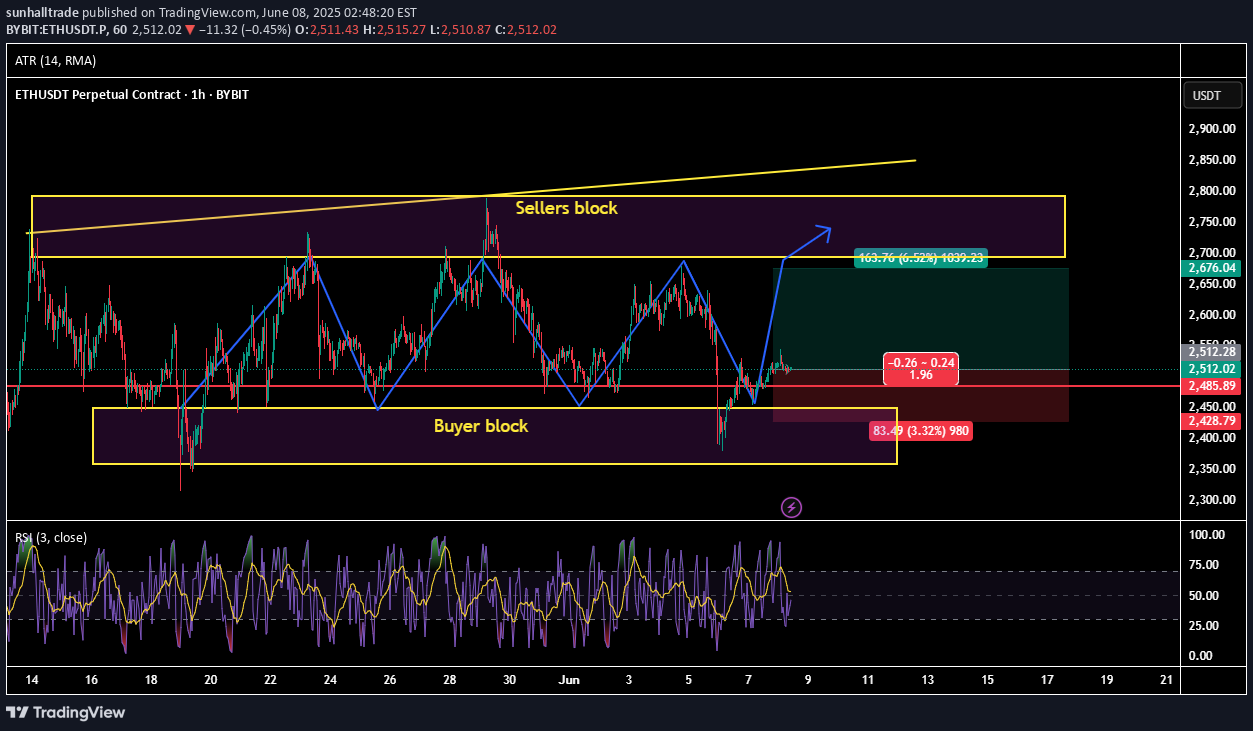Click the 163.76 (6.52%) target profit label

coord(921,257)
